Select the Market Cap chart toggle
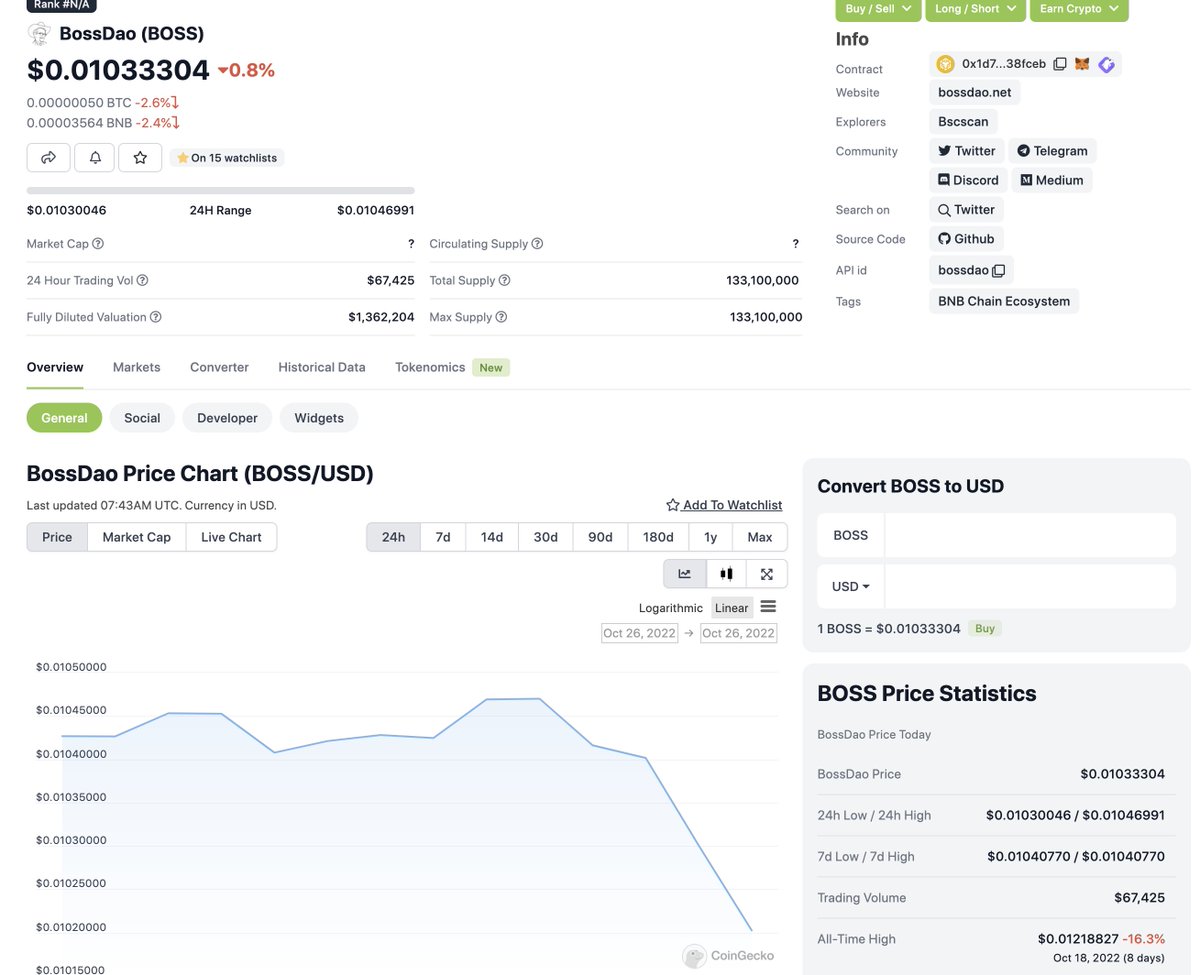1200x975 pixels. (x=137, y=537)
